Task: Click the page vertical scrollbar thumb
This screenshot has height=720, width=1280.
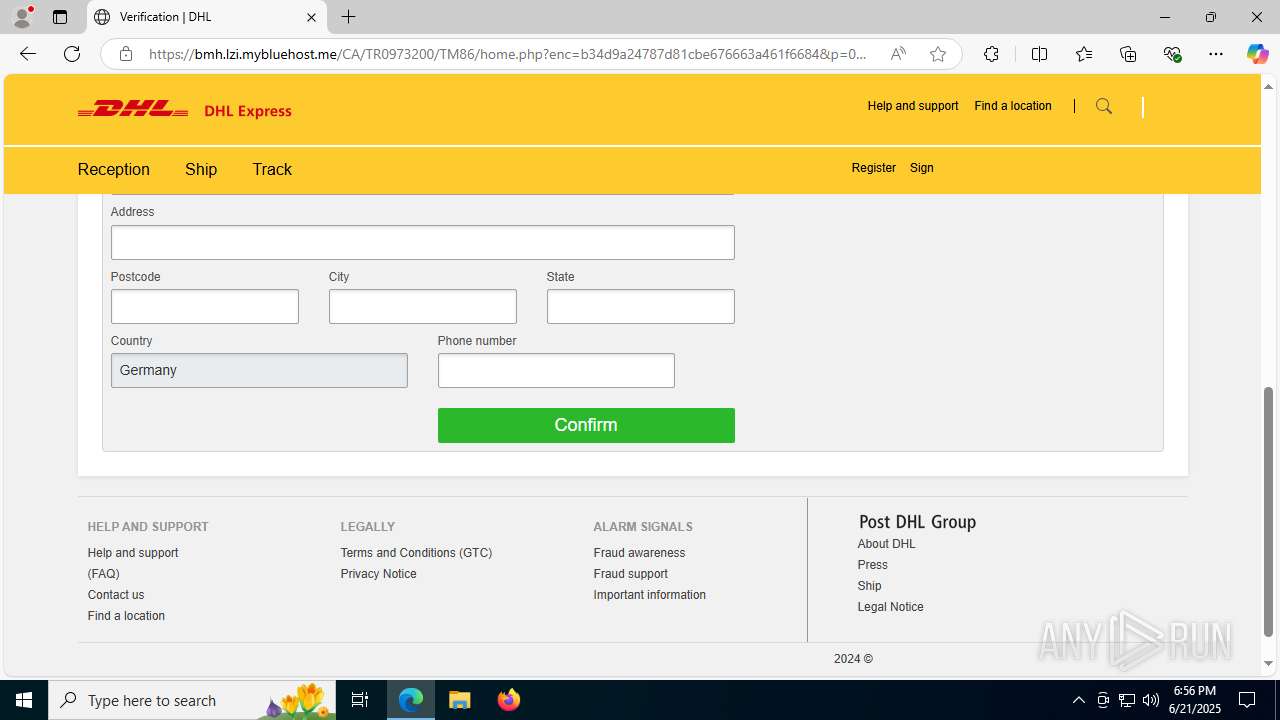Action: tap(1269, 511)
